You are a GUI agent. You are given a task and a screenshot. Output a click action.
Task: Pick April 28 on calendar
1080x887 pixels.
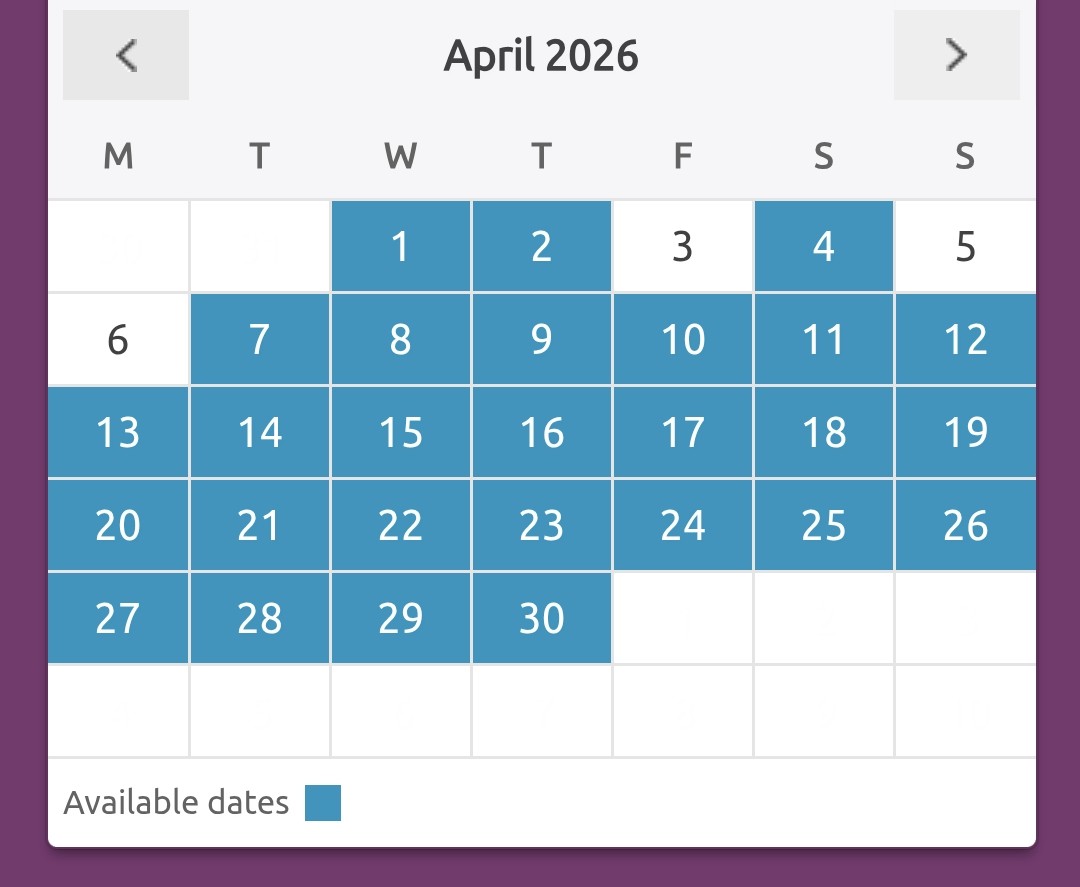coord(259,618)
